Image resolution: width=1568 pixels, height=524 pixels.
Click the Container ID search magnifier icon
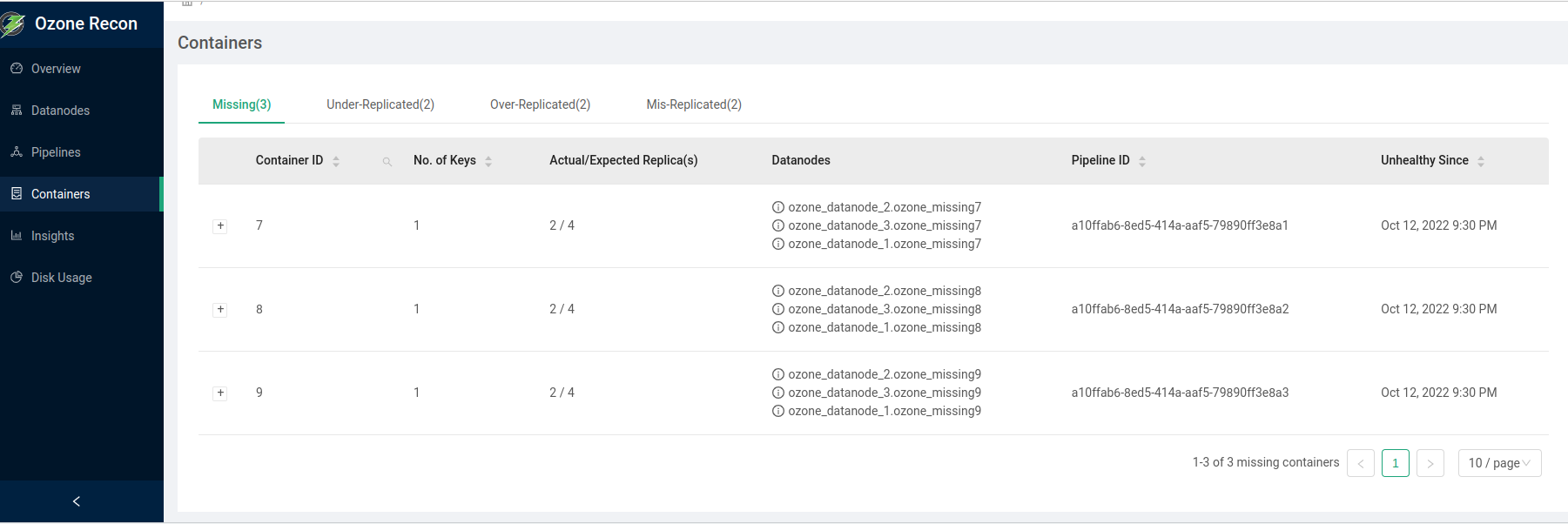click(387, 161)
